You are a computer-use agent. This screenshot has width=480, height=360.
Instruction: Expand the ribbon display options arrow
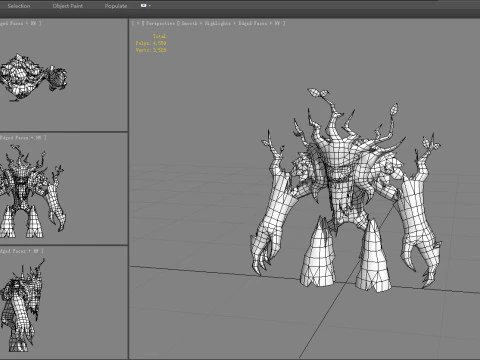tap(150, 6)
